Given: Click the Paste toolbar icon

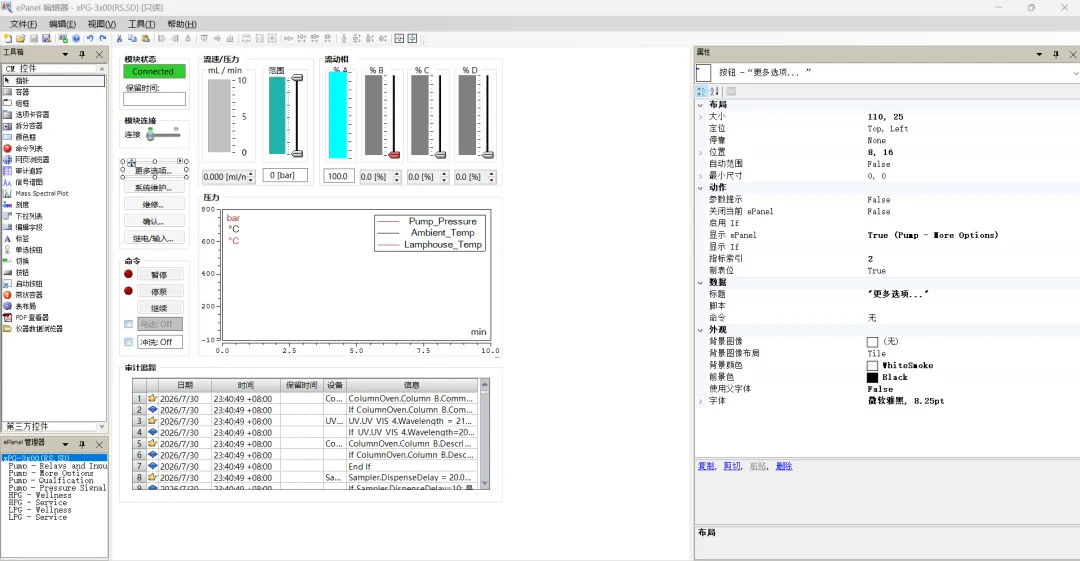Looking at the screenshot, I should (145, 39).
